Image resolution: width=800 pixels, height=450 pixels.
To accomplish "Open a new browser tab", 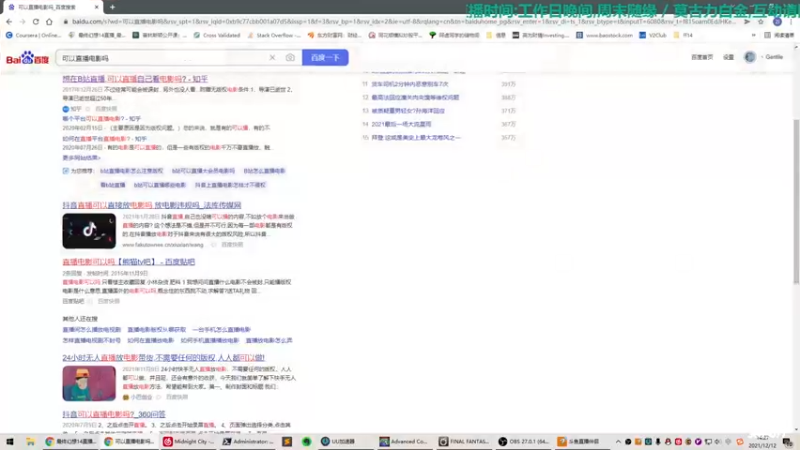I will 112,7.
